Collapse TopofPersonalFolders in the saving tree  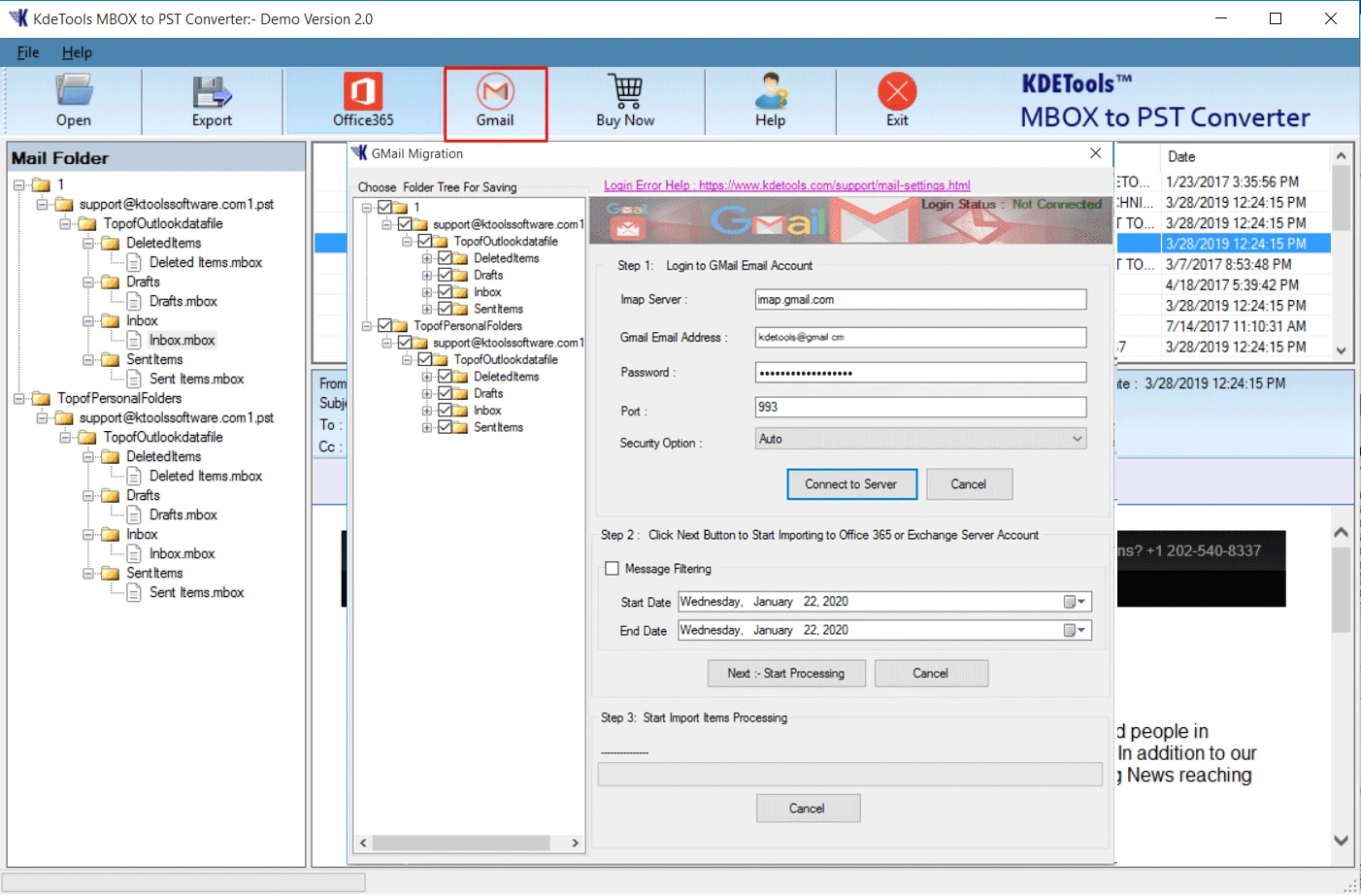[367, 325]
